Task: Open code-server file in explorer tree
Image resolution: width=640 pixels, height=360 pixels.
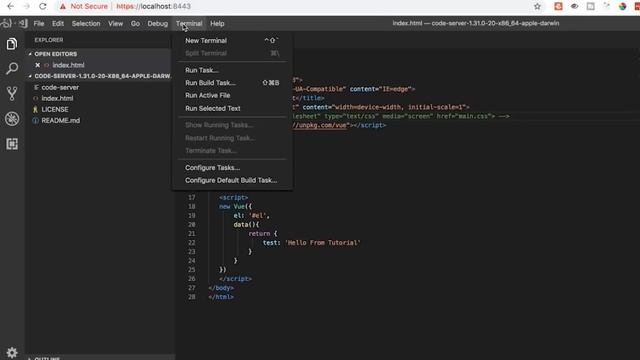Action: [60, 87]
